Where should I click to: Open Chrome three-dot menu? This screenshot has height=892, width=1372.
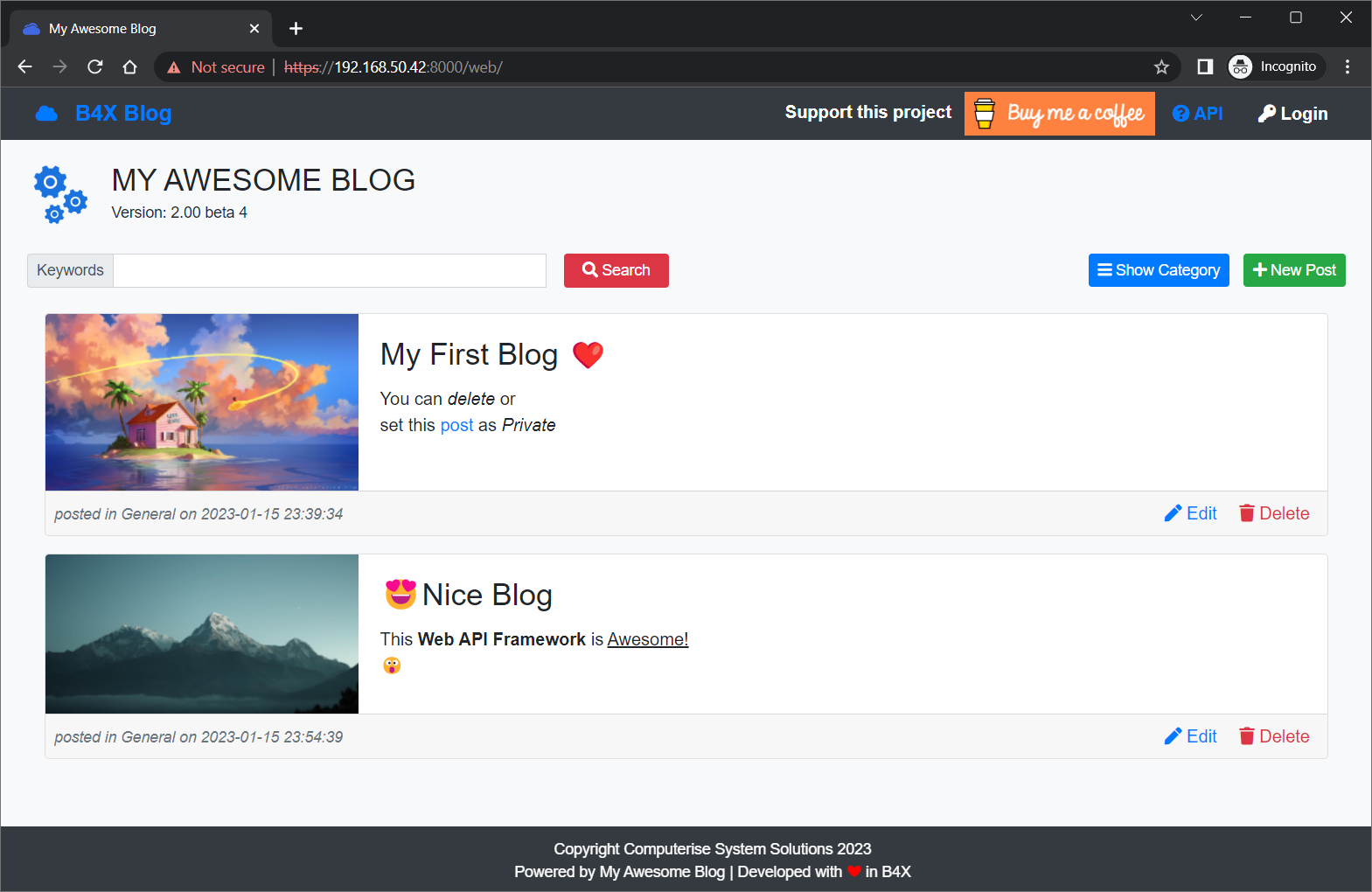pyautogui.click(x=1348, y=66)
